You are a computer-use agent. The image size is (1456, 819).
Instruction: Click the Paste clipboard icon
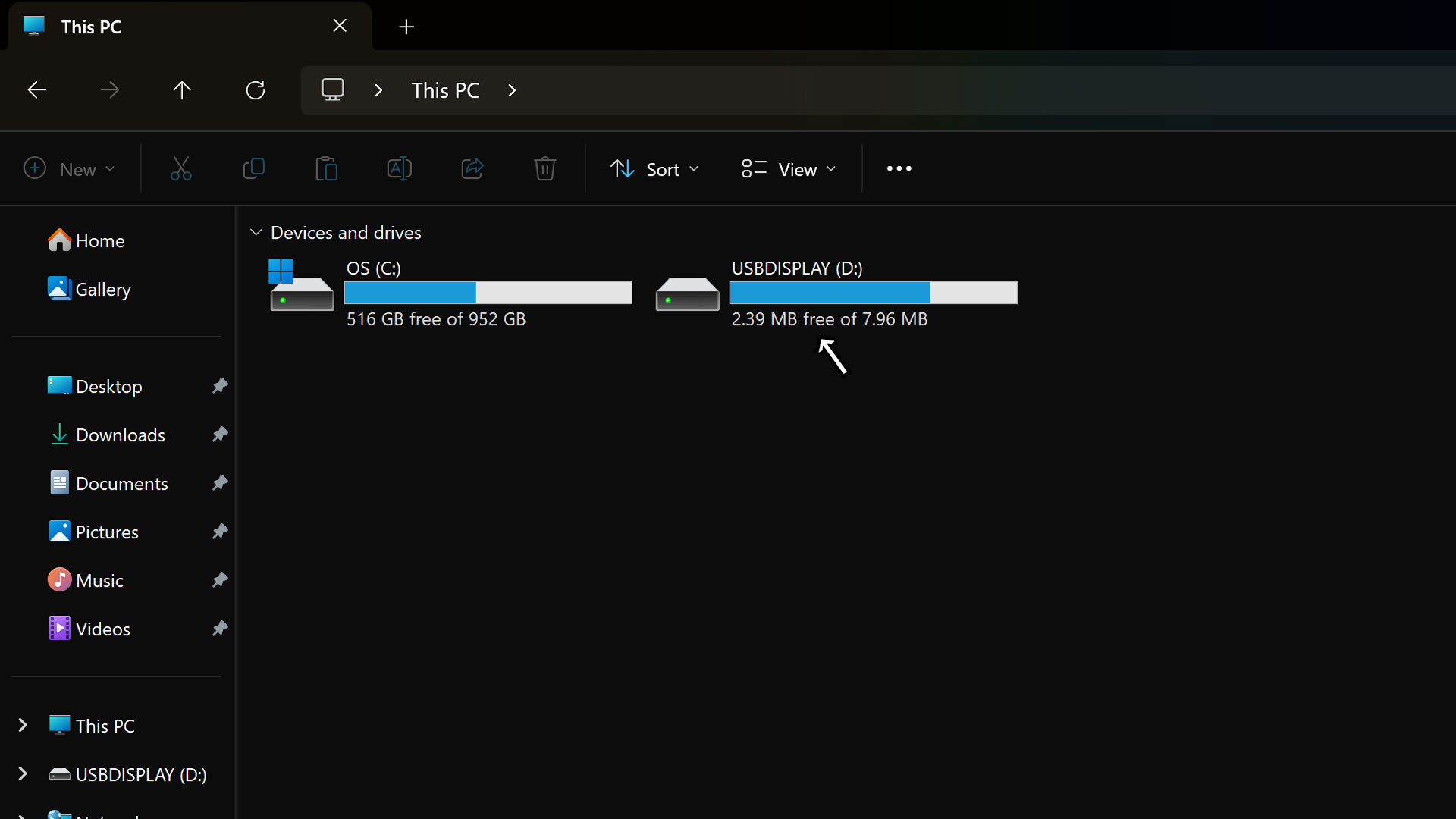pos(326,168)
